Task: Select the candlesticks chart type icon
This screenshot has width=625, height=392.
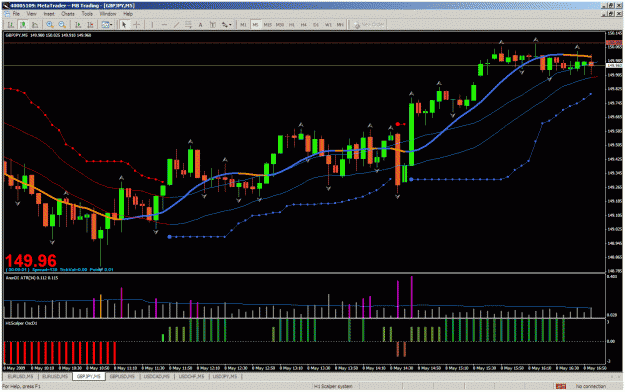Action: point(23,25)
